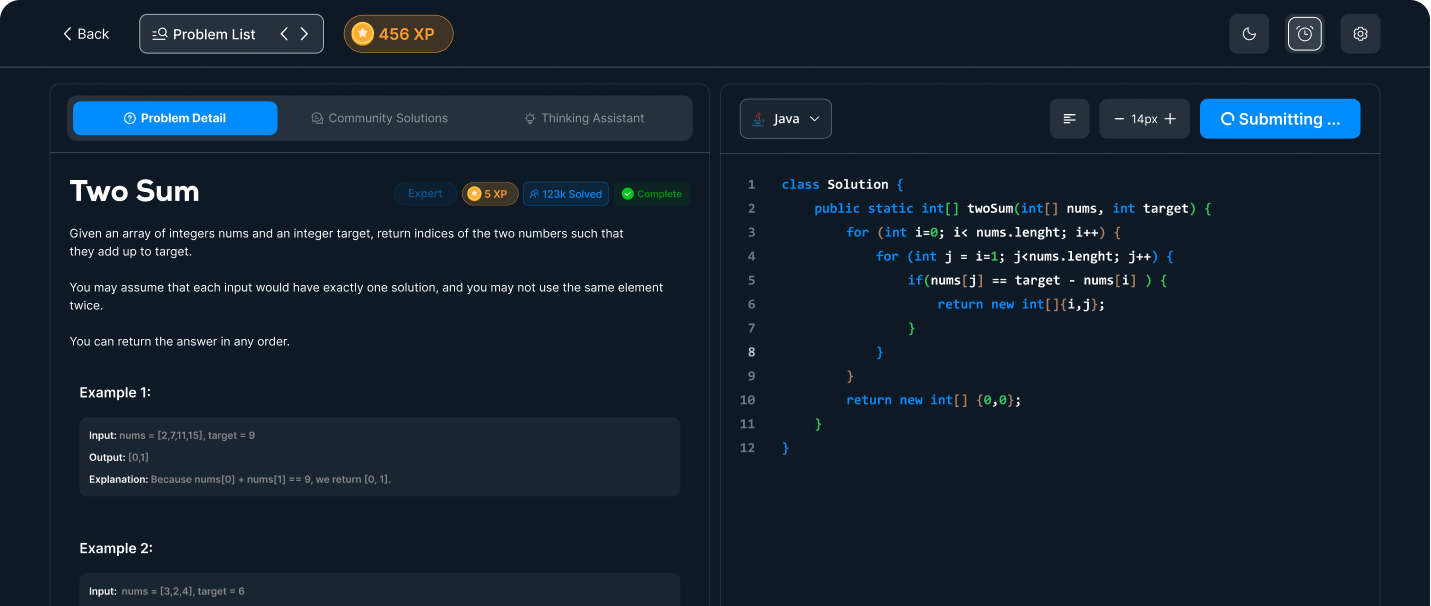Open settings via the gear icon

pos(1360,34)
